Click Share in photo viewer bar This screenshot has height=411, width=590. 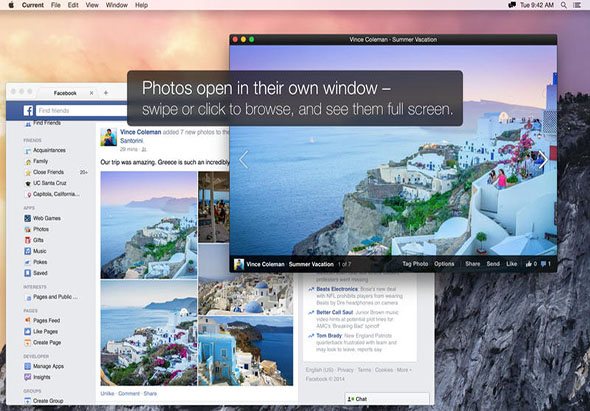coord(473,264)
